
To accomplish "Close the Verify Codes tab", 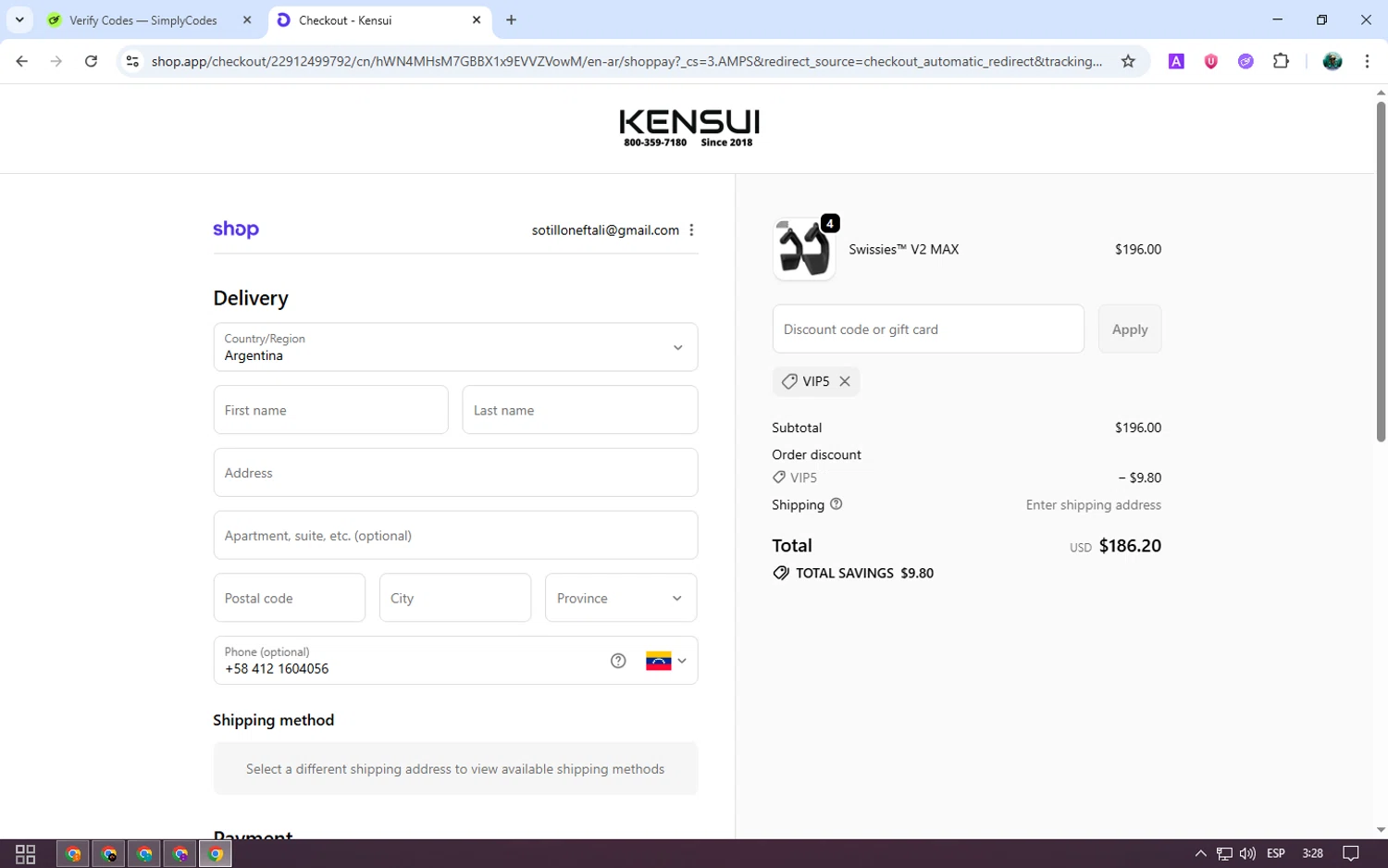I will [247, 19].
